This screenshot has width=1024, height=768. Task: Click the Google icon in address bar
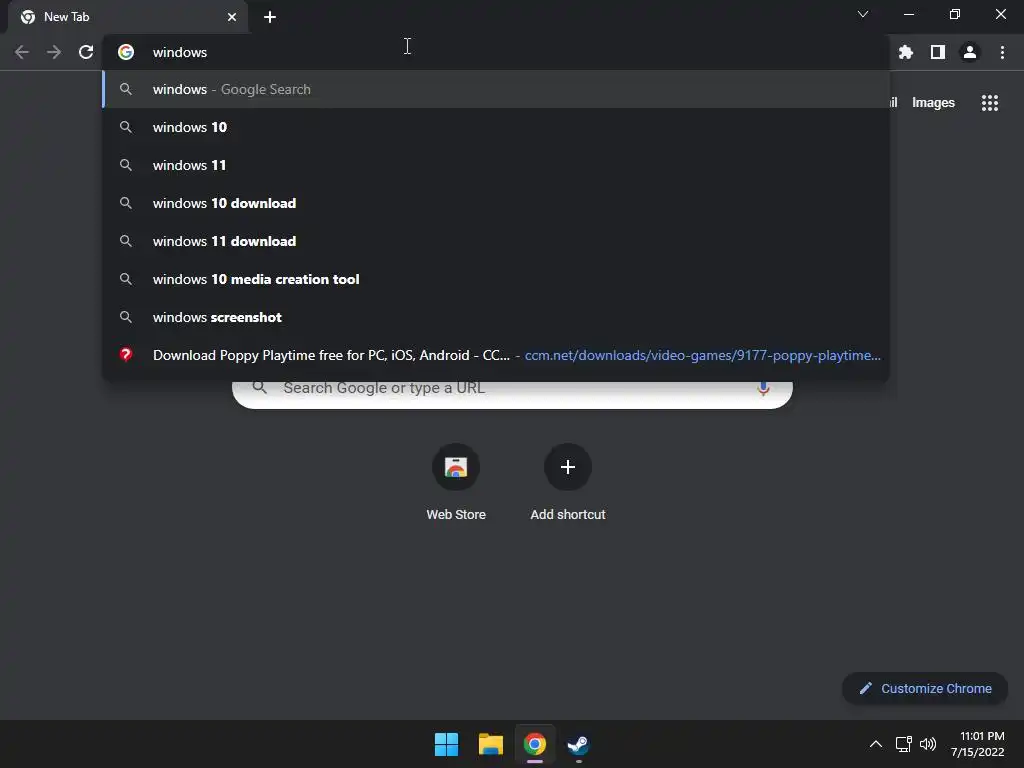click(126, 52)
